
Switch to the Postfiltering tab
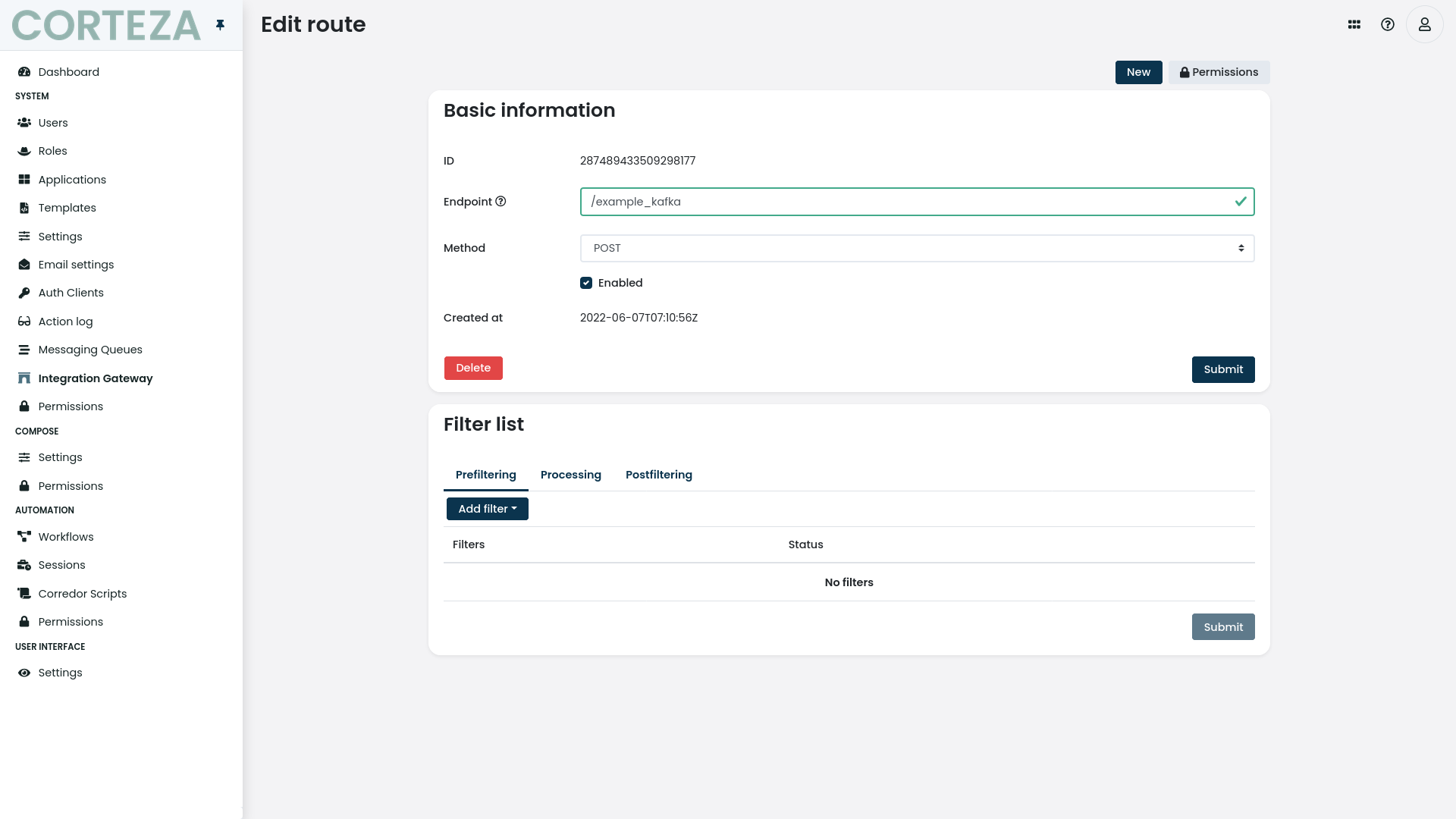coord(658,475)
